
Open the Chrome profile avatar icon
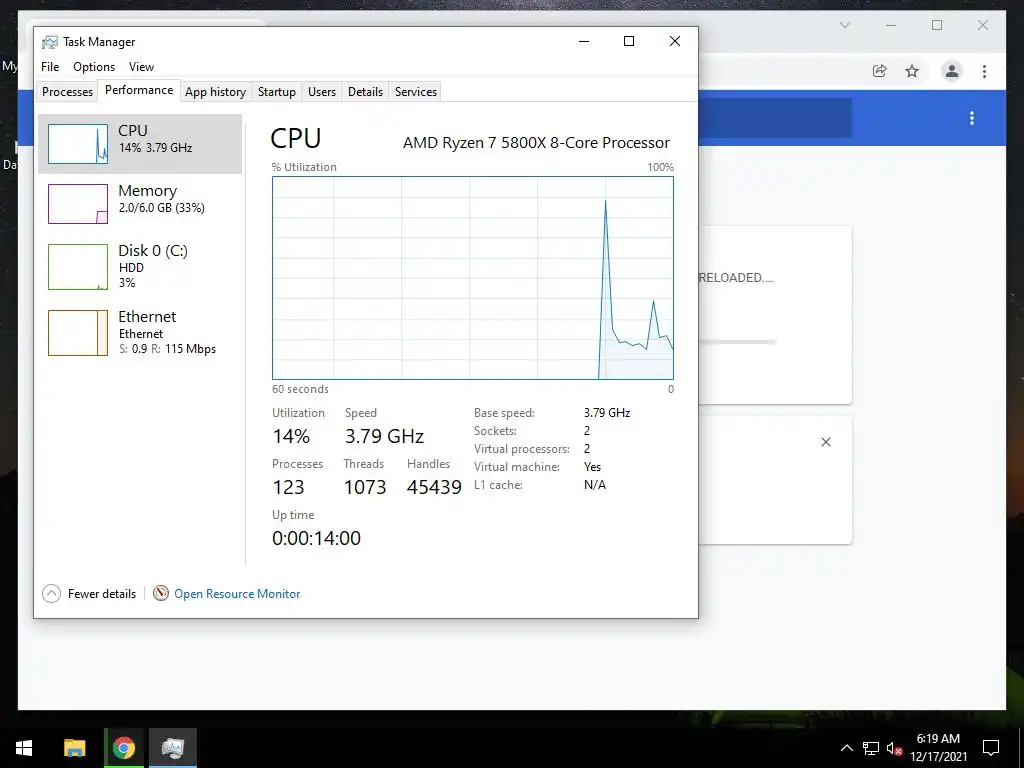click(952, 71)
